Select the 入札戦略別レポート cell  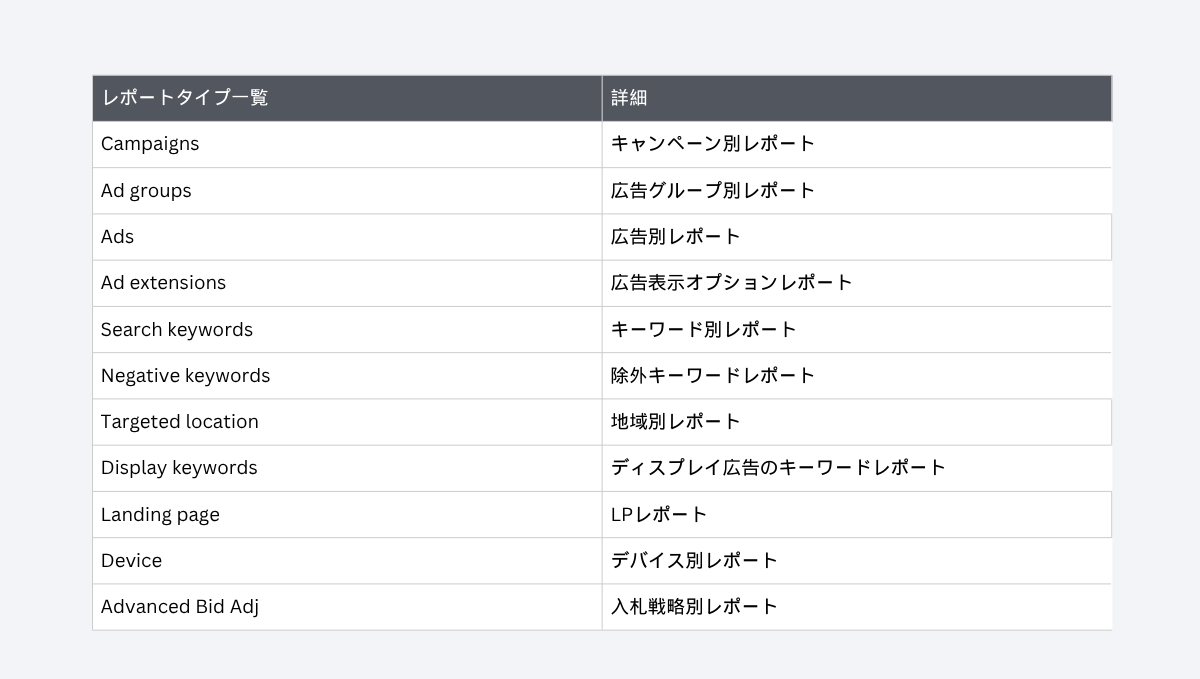point(857,607)
